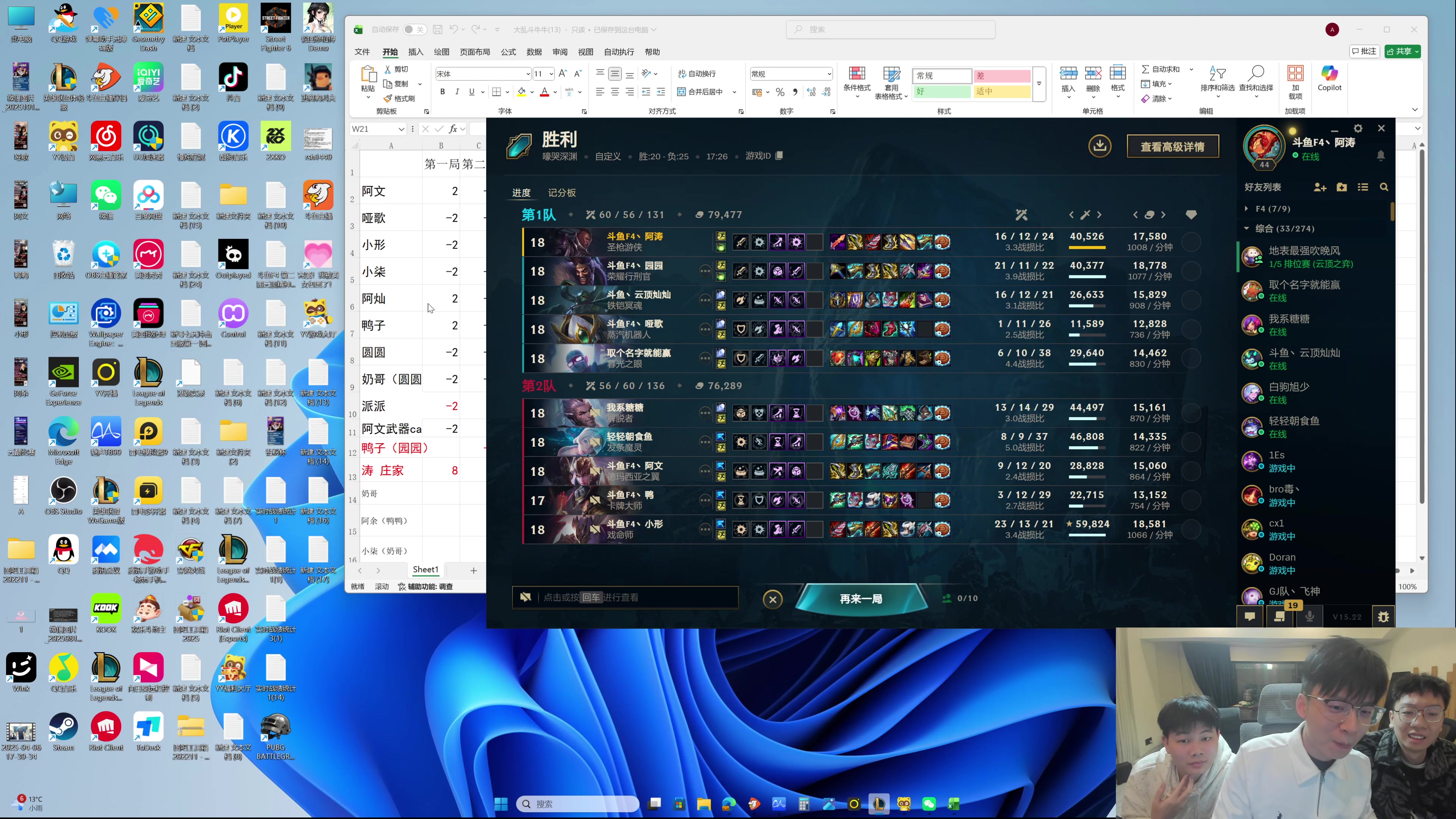
Task: Click the bug report icon
Action: [x=1383, y=617]
